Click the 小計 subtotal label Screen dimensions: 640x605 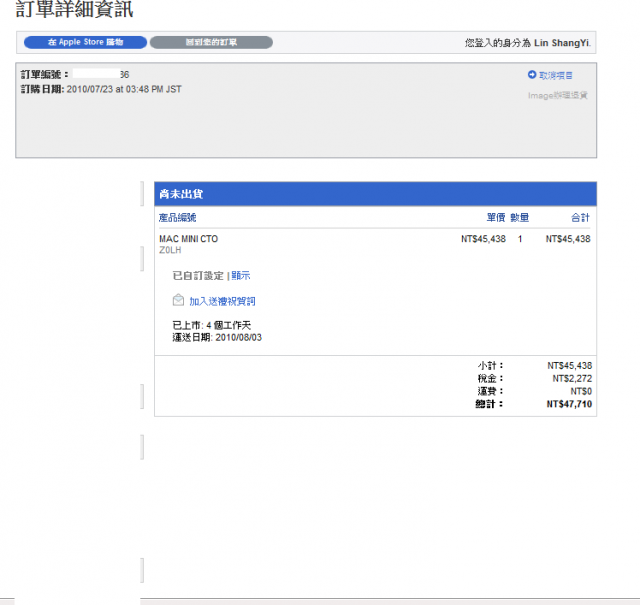tap(491, 365)
